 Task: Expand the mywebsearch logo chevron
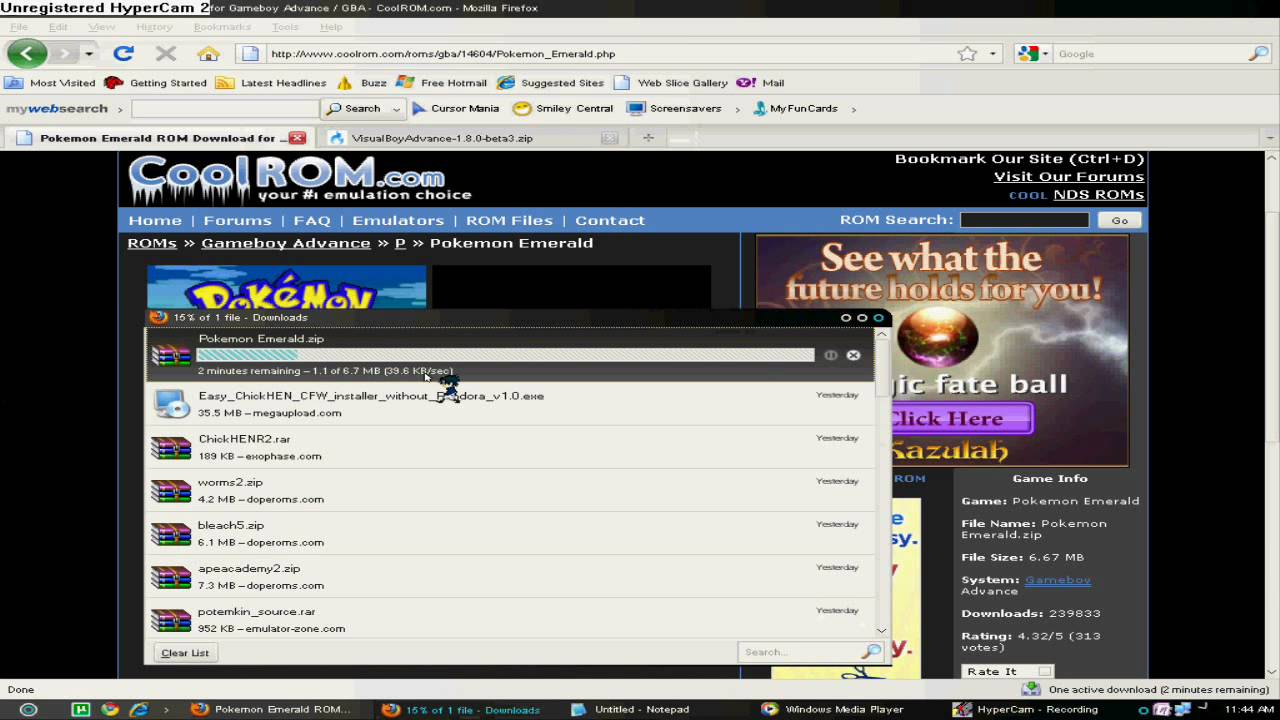click(120, 108)
